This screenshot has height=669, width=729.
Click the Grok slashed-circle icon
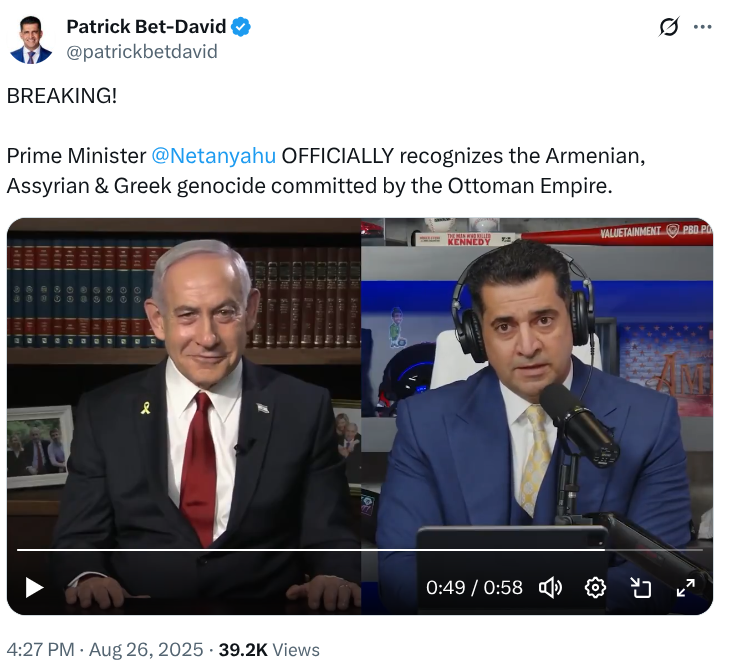pyautogui.click(x=669, y=26)
